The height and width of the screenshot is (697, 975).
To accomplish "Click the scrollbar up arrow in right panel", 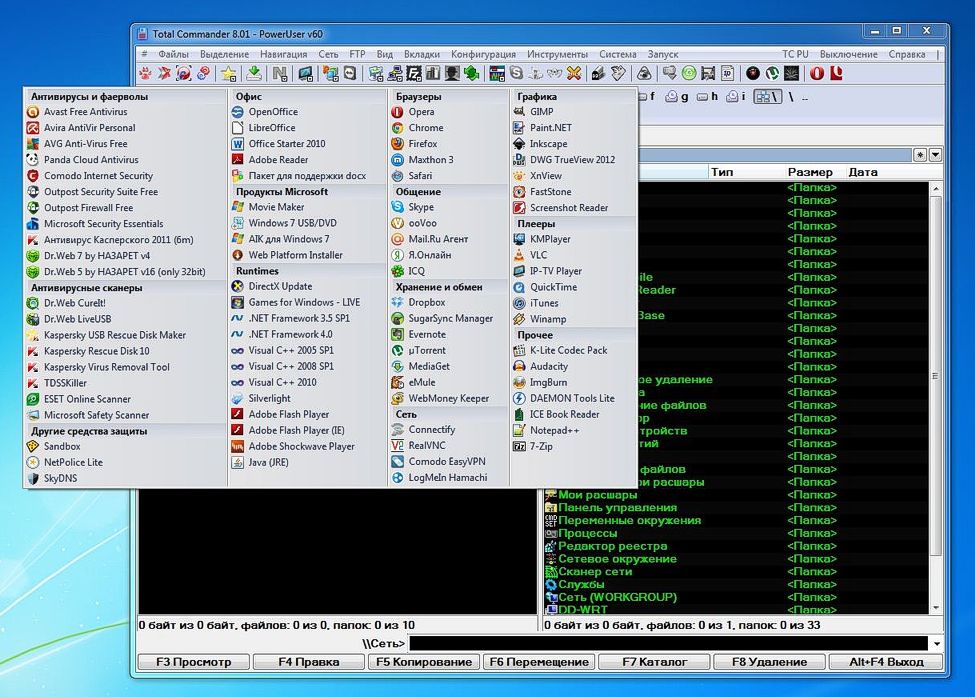I will 936,188.
